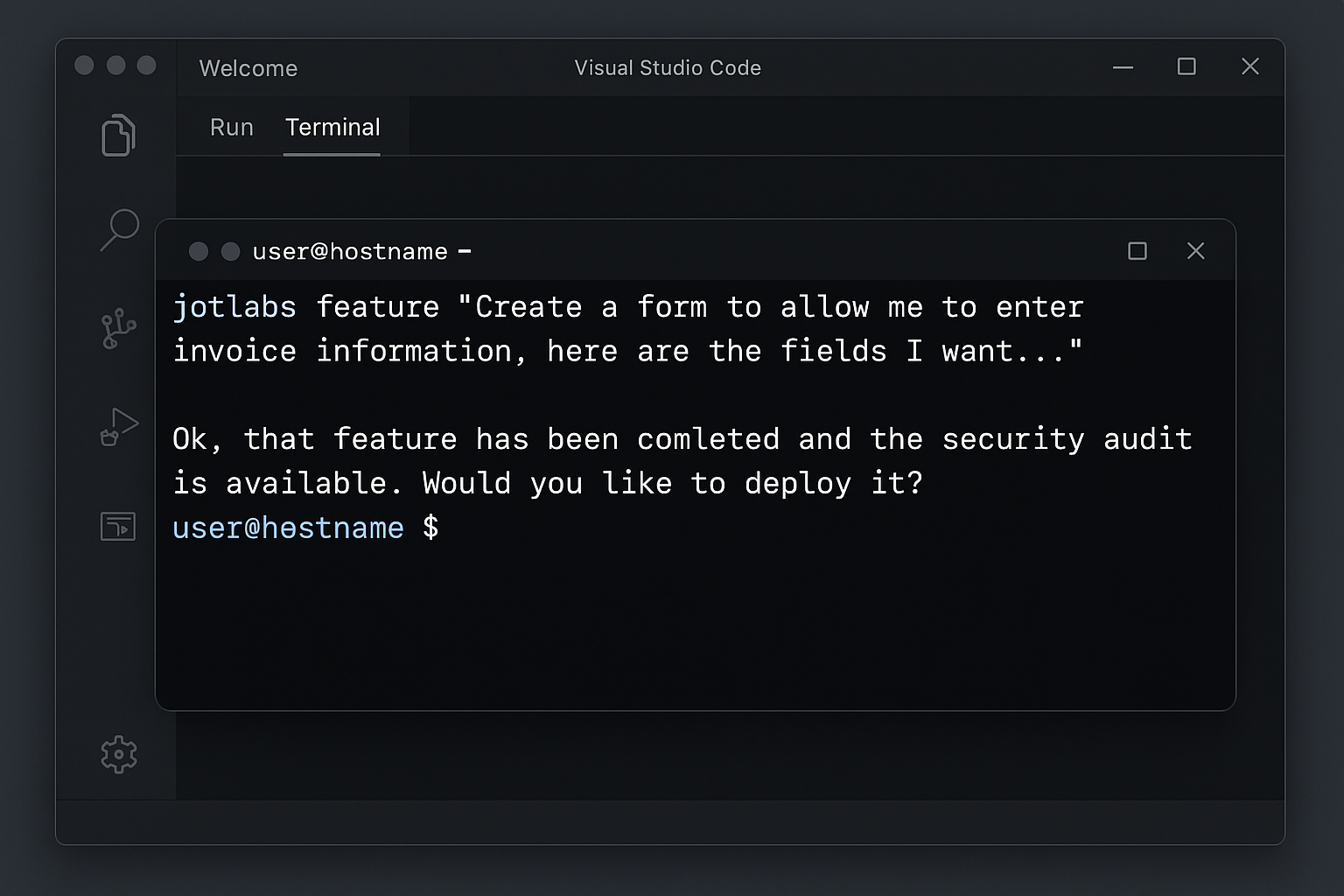Click after the dollar sign prompt
Viewport: 1344px width, 896px height.
(464, 528)
